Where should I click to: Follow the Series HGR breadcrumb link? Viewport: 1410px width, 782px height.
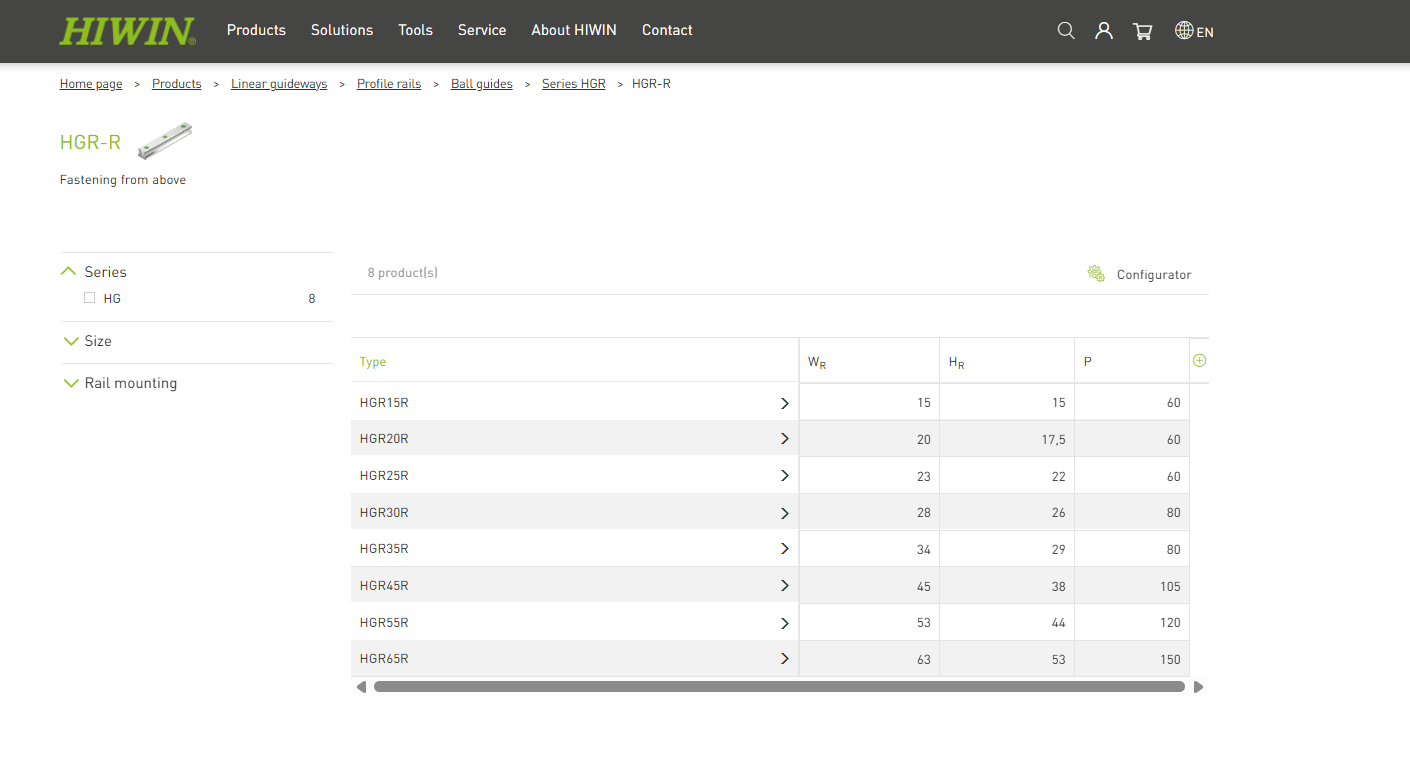coord(574,84)
